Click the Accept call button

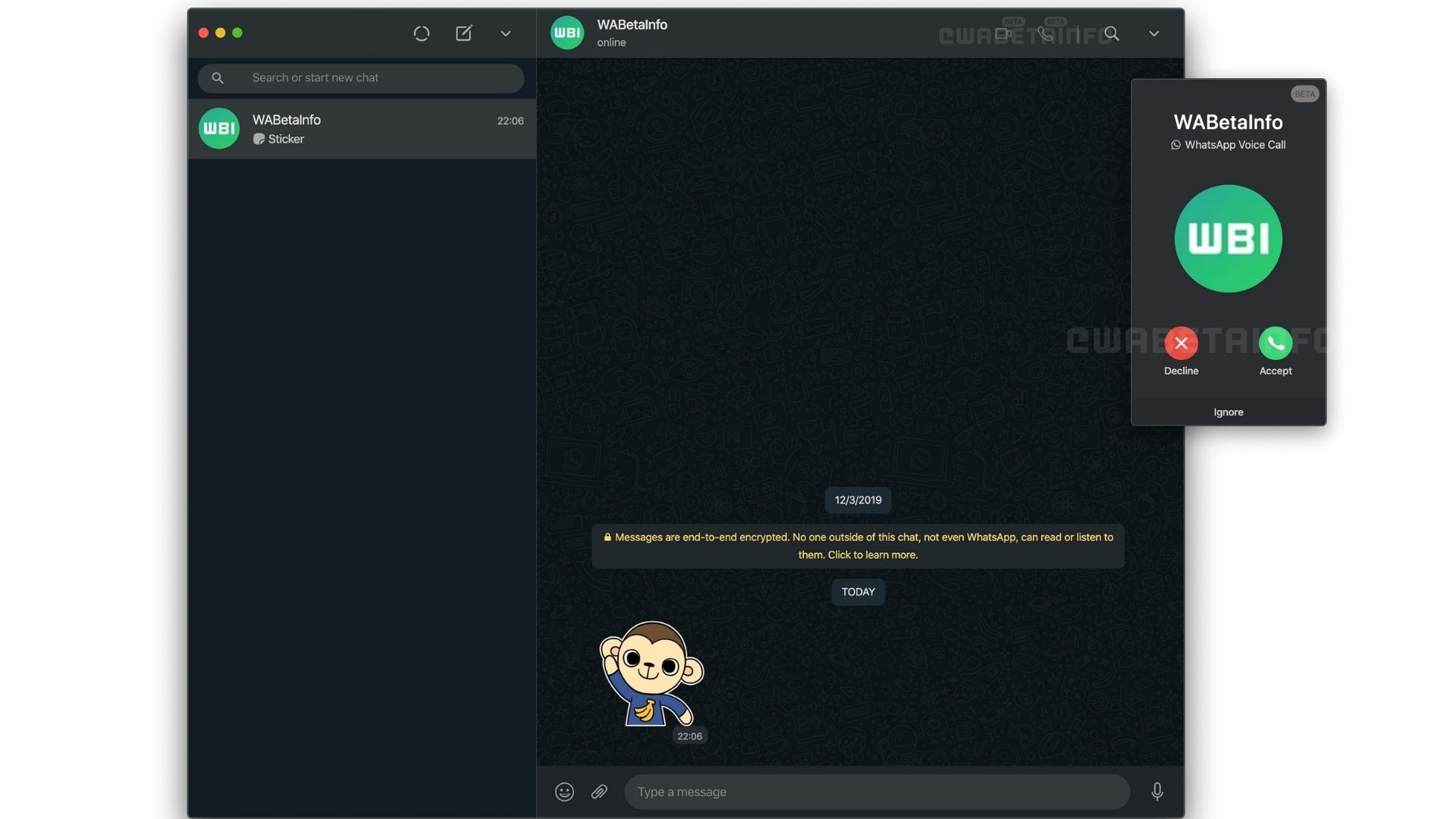1274,343
